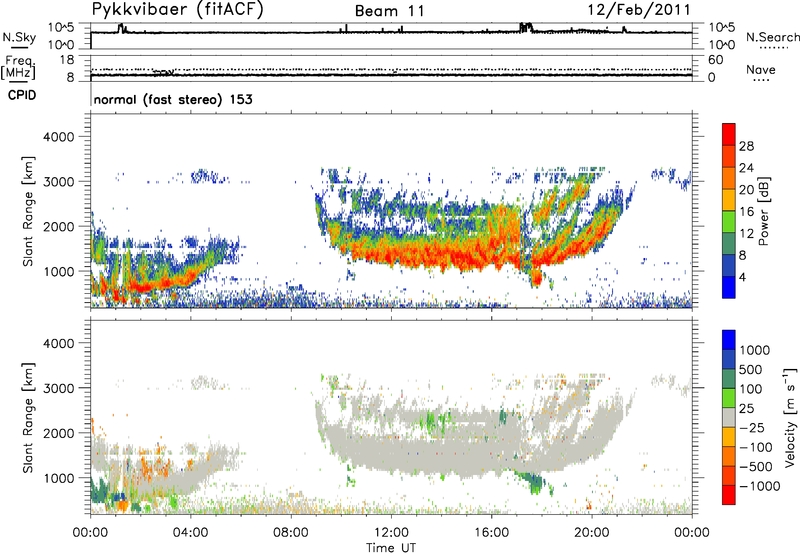Click the red bottom segment of the velocity colorbar
The width and height of the screenshot is (800, 554).
729,495
